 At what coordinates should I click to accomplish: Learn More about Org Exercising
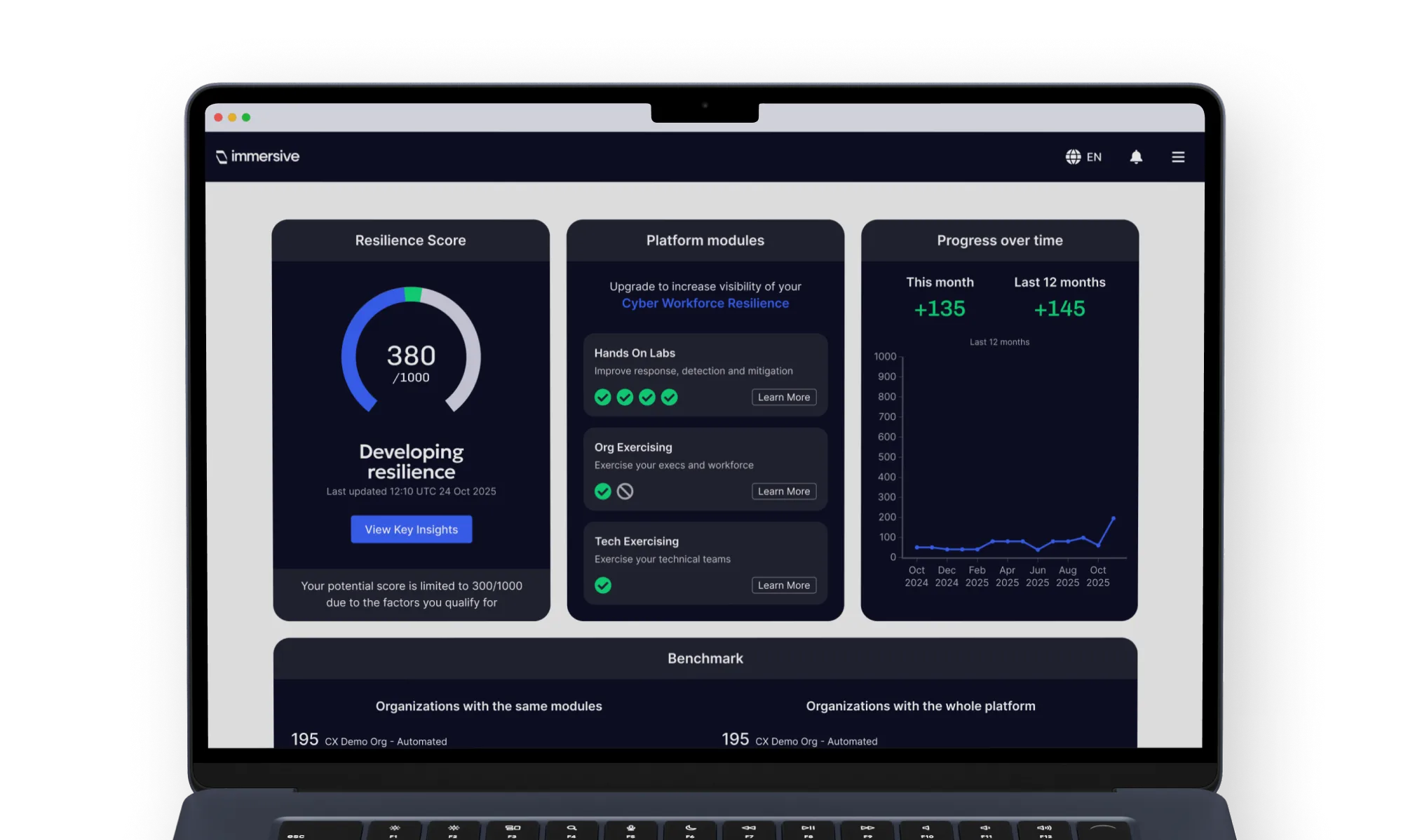click(x=783, y=492)
